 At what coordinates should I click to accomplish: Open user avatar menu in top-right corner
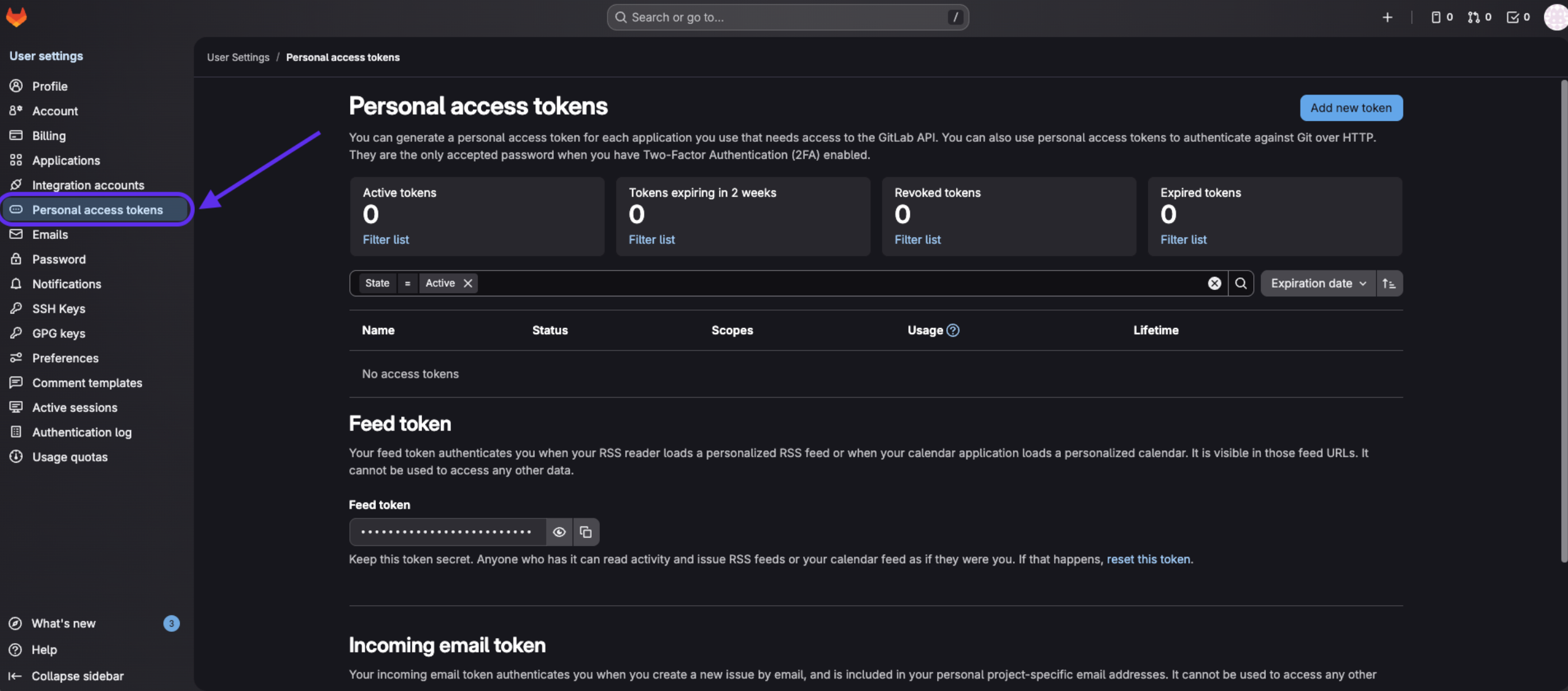(x=1555, y=17)
